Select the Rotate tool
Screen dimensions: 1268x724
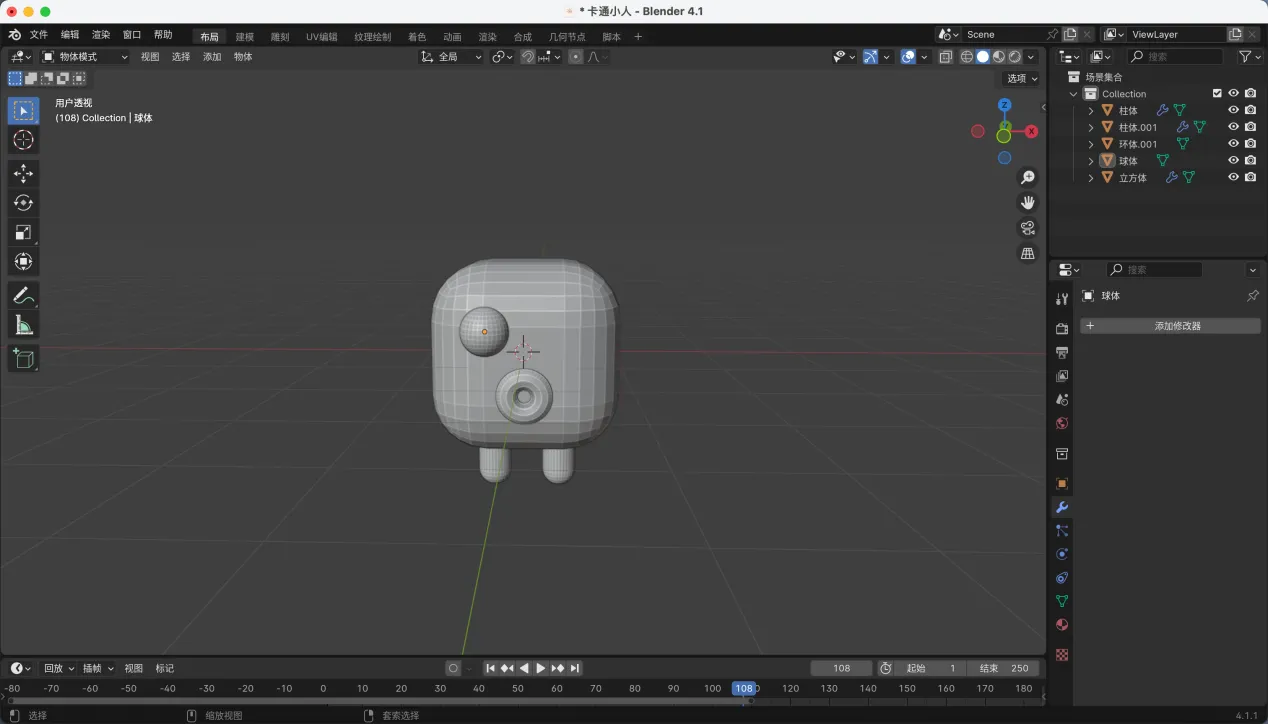(23, 203)
